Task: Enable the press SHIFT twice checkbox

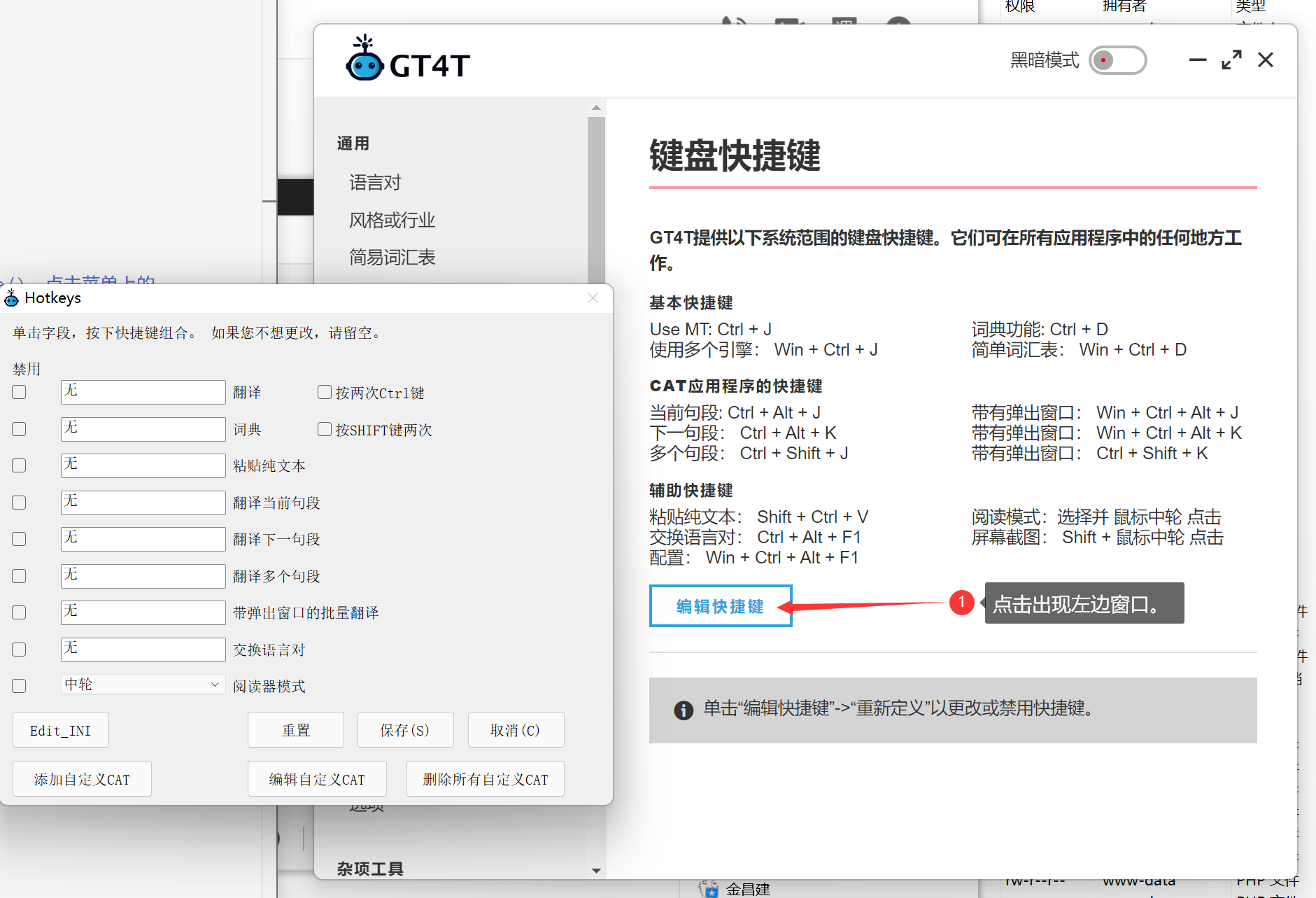Action: pos(325,429)
